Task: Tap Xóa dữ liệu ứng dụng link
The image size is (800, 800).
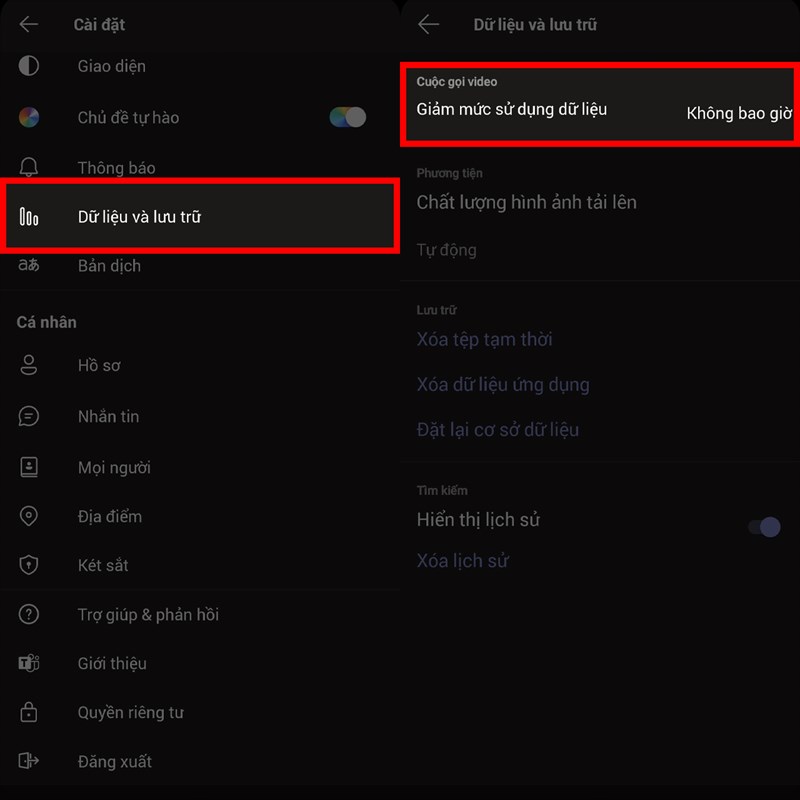Action: [x=503, y=385]
